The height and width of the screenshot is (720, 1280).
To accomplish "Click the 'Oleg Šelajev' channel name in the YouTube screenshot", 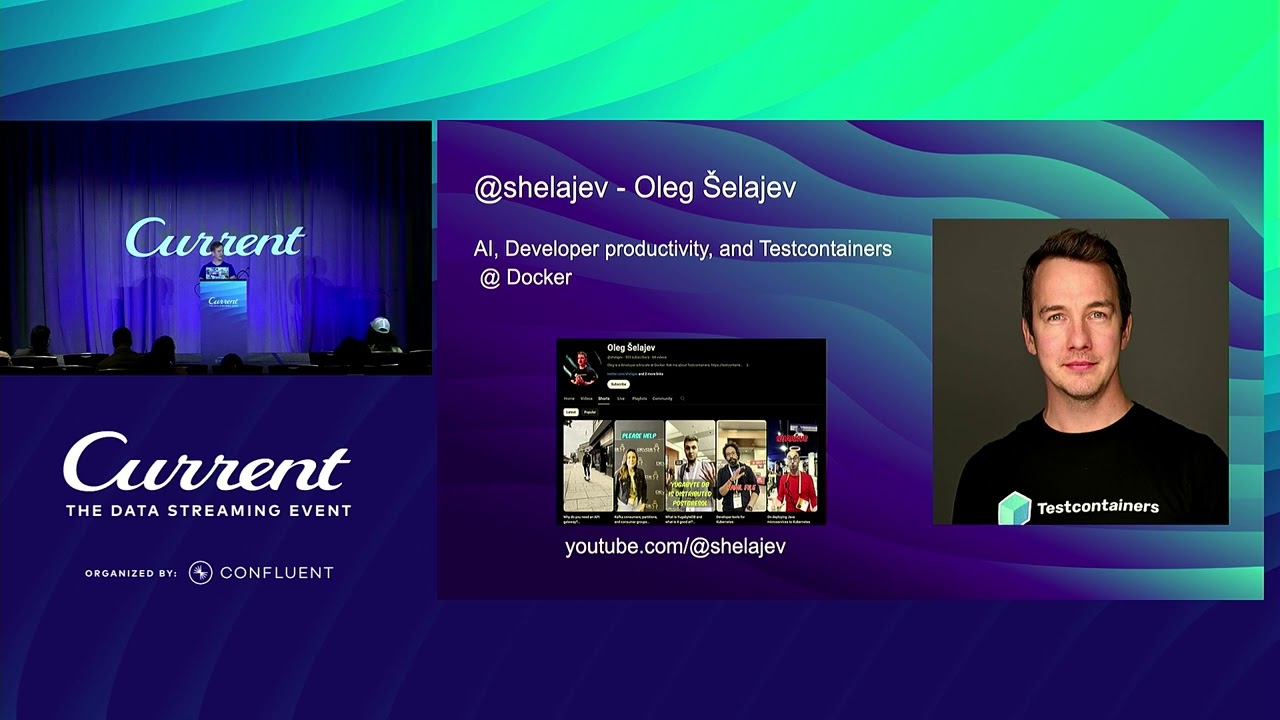I will [x=631, y=348].
